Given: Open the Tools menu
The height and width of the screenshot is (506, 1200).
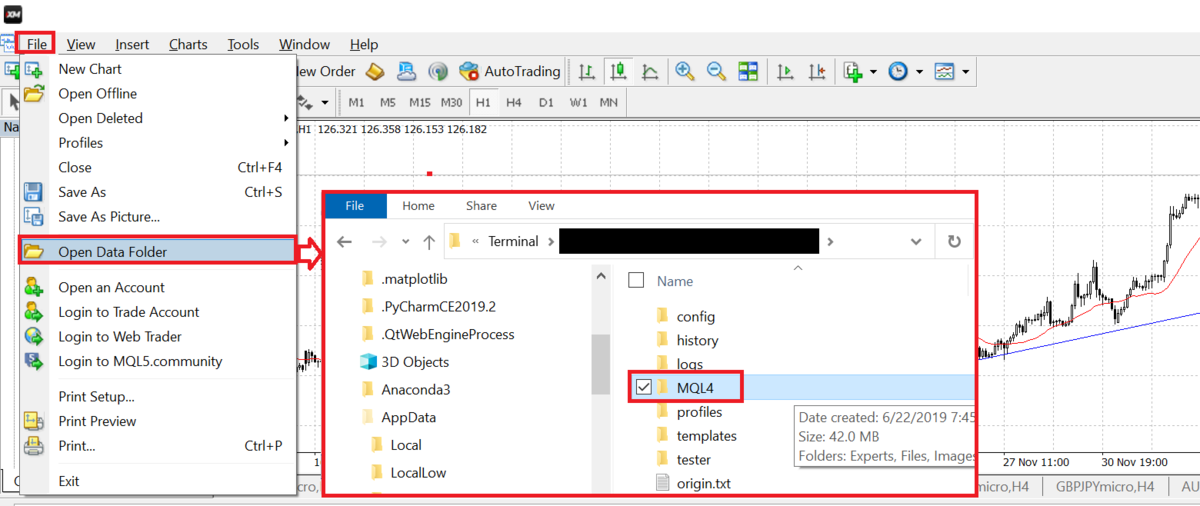Looking at the screenshot, I should 243,44.
